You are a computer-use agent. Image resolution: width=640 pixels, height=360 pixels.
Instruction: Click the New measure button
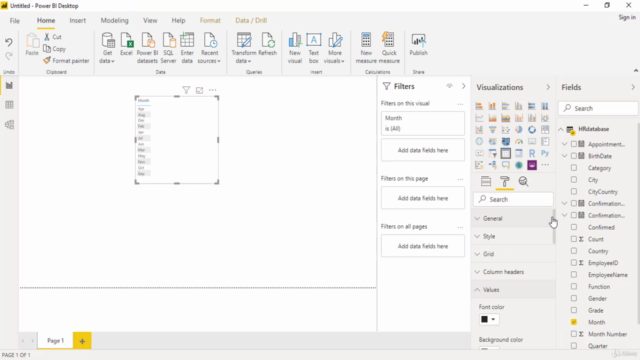366,48
